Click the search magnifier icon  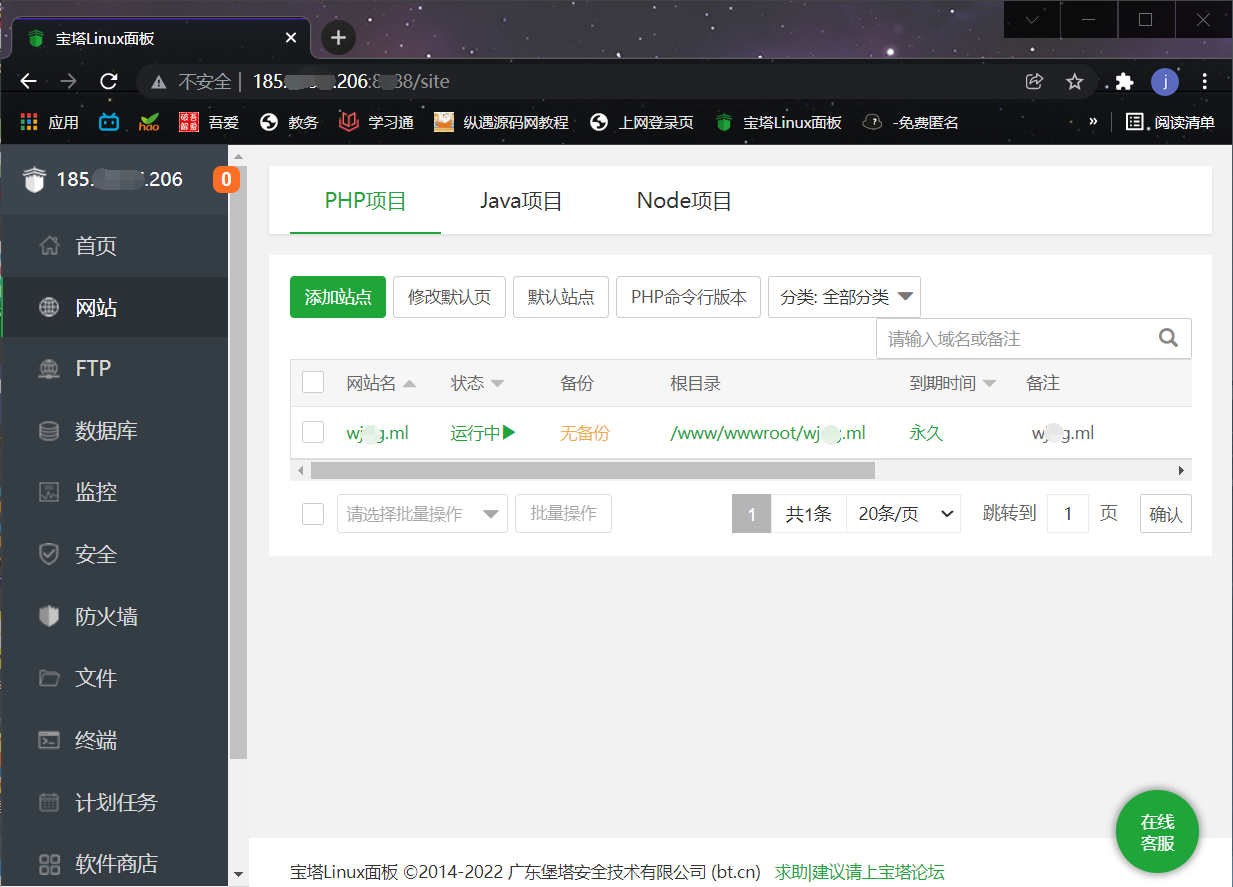(1168, 338)
